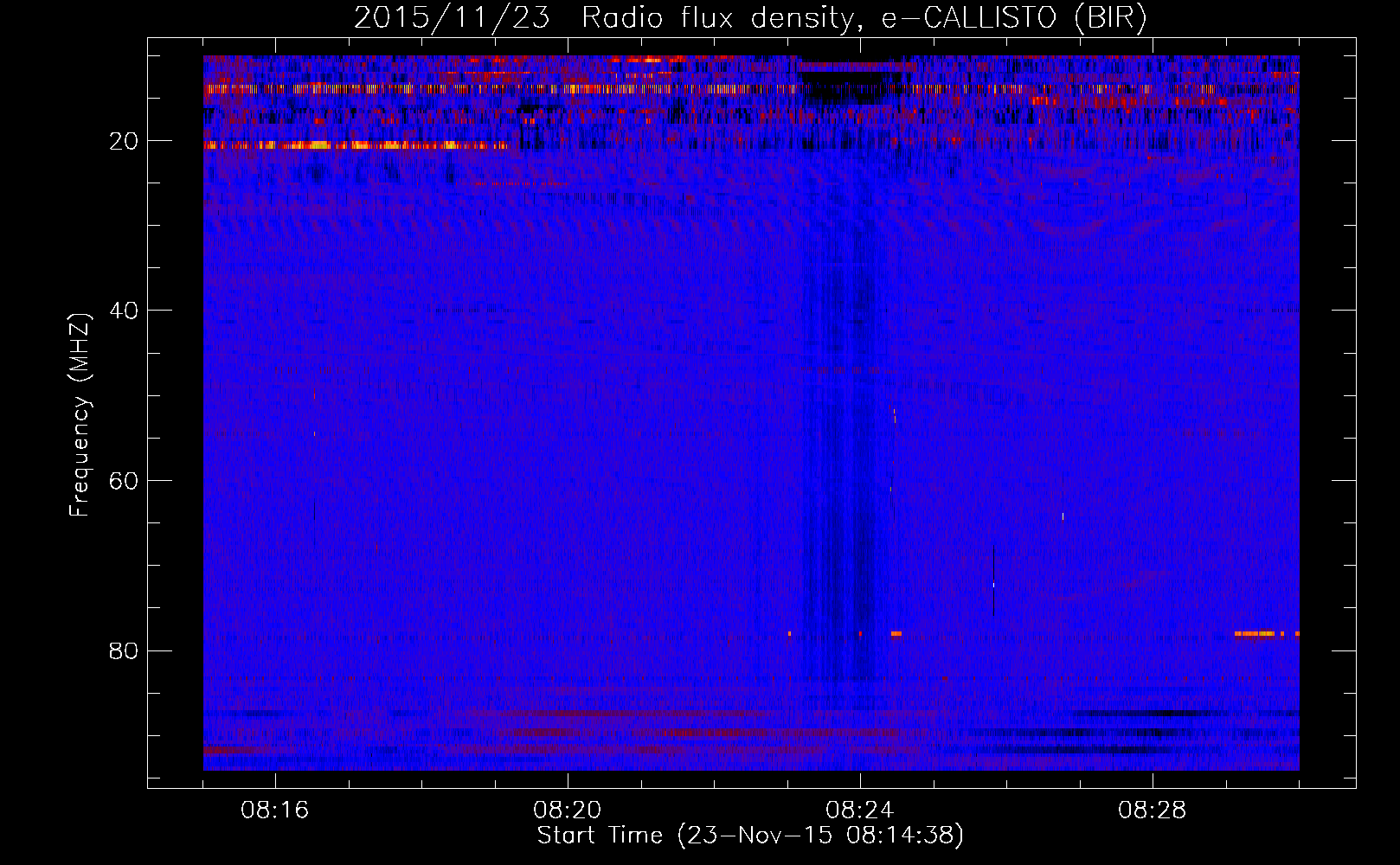
Task: Click the 'Frequency (MHZ)' axis label
Action: [80, 415]
